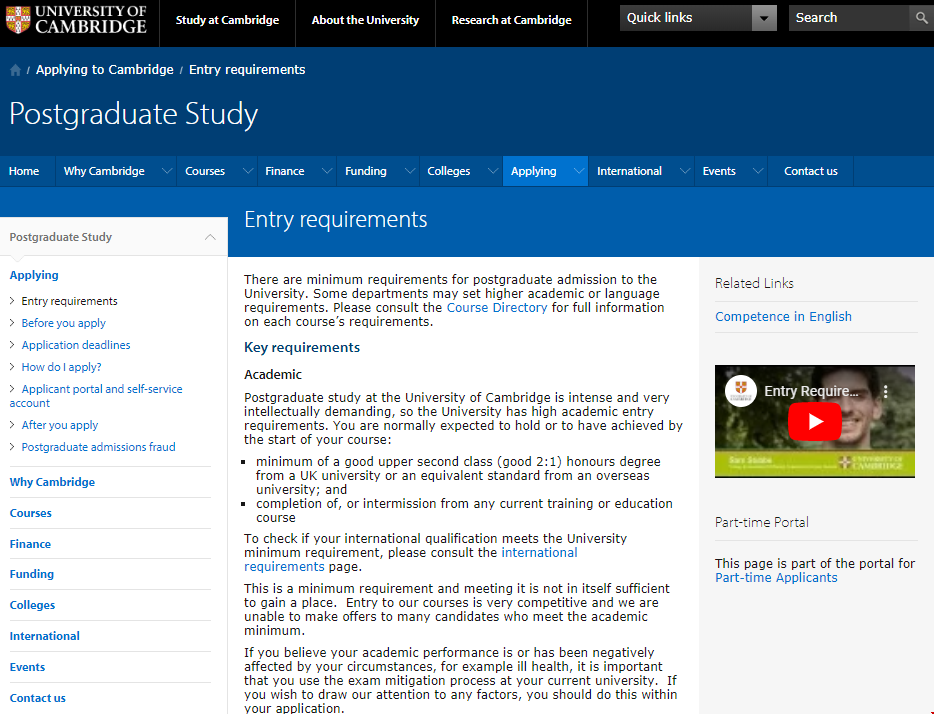
Task: Collapse the Postgraduate Study sidebar section
Action: tap(210, 237)
